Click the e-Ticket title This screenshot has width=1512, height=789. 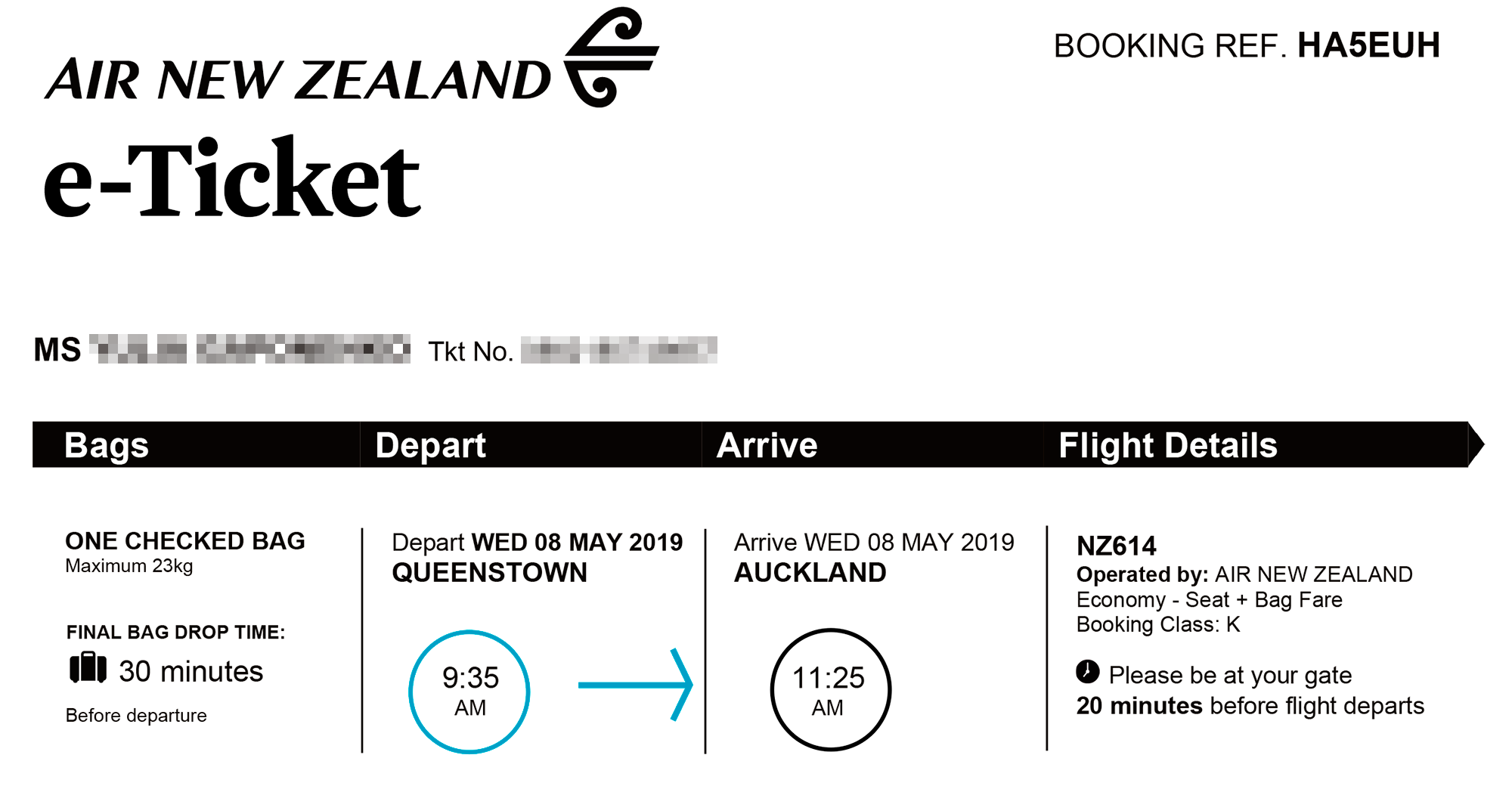pos(231,178)
